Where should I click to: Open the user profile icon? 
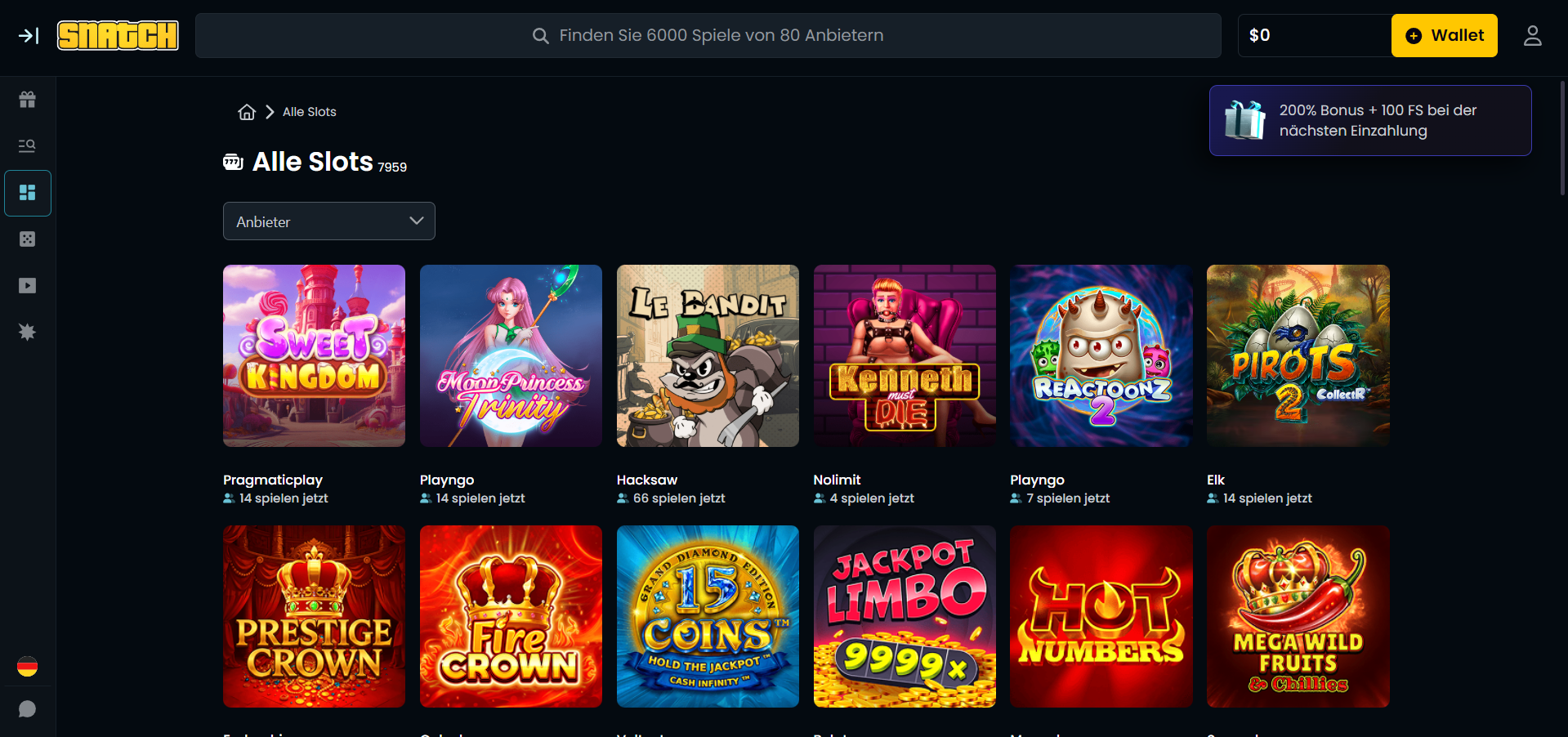(1532, 35)
